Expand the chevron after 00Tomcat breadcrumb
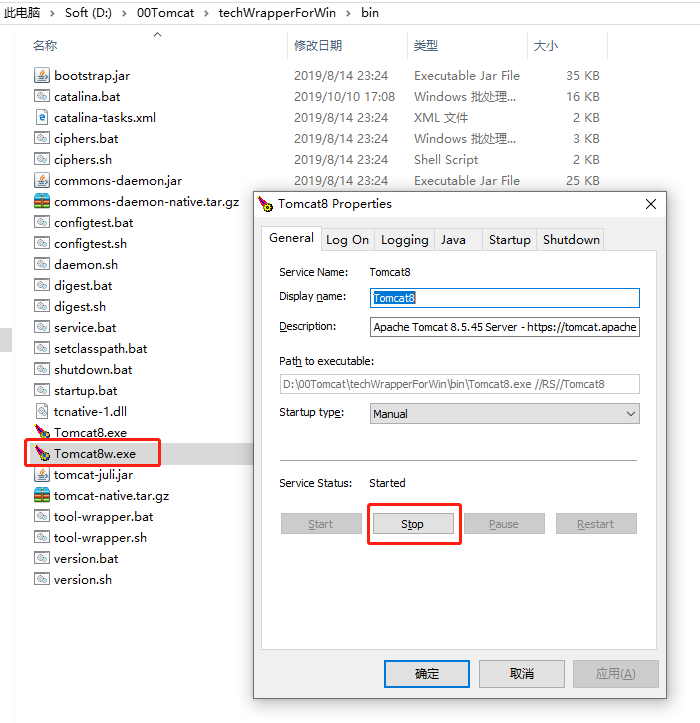This screenshot has width=700, height=723. coord(207,13)
